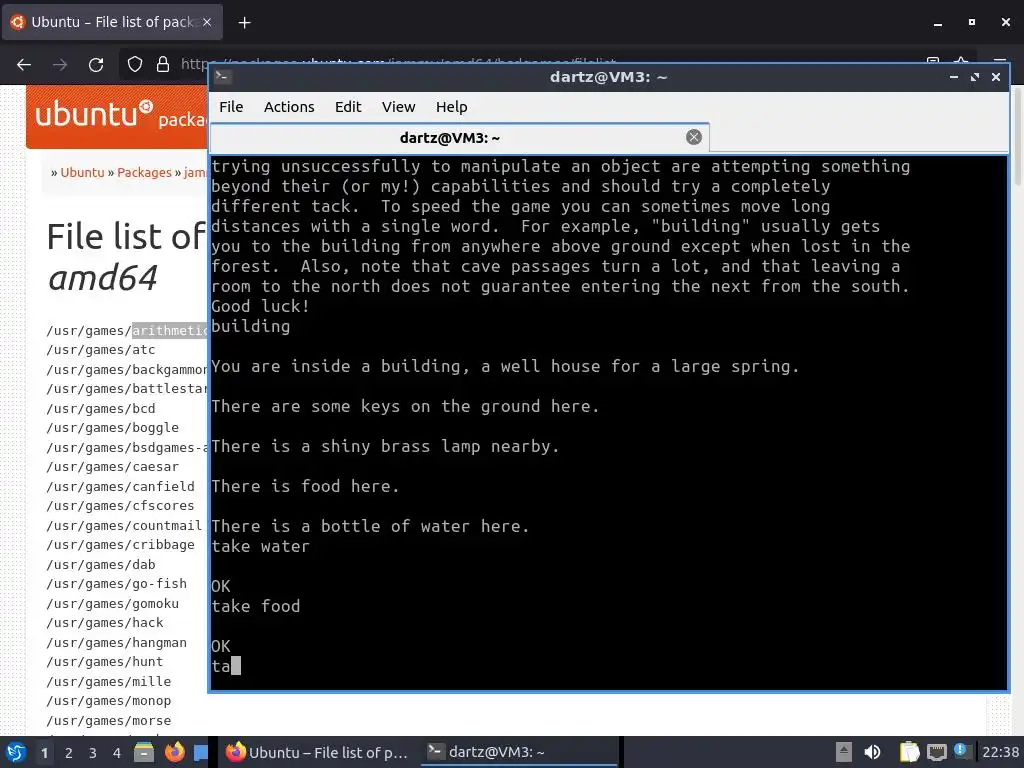1024x768 pixels.
Task: Select the dartz@VM3 terminal tab
Action: (459, 138)
